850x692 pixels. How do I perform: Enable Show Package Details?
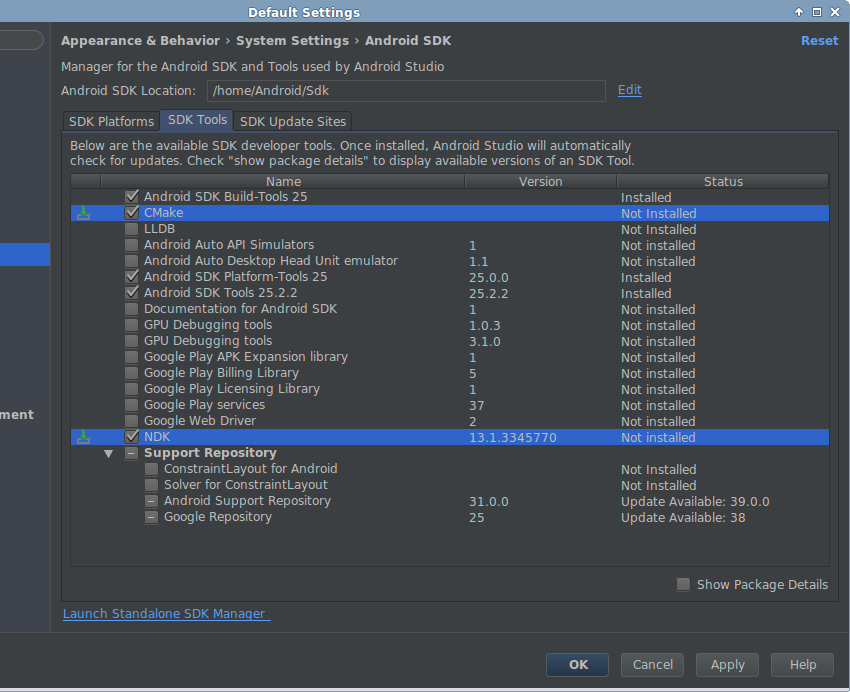coord(684,584)
